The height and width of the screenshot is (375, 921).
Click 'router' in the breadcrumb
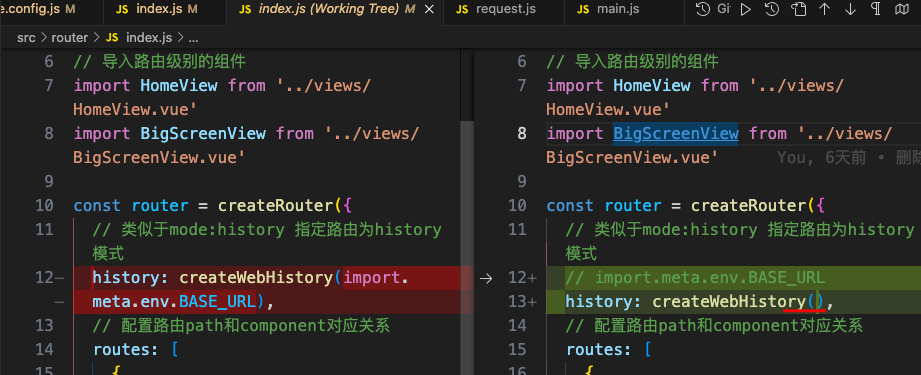tap(69, 38)
